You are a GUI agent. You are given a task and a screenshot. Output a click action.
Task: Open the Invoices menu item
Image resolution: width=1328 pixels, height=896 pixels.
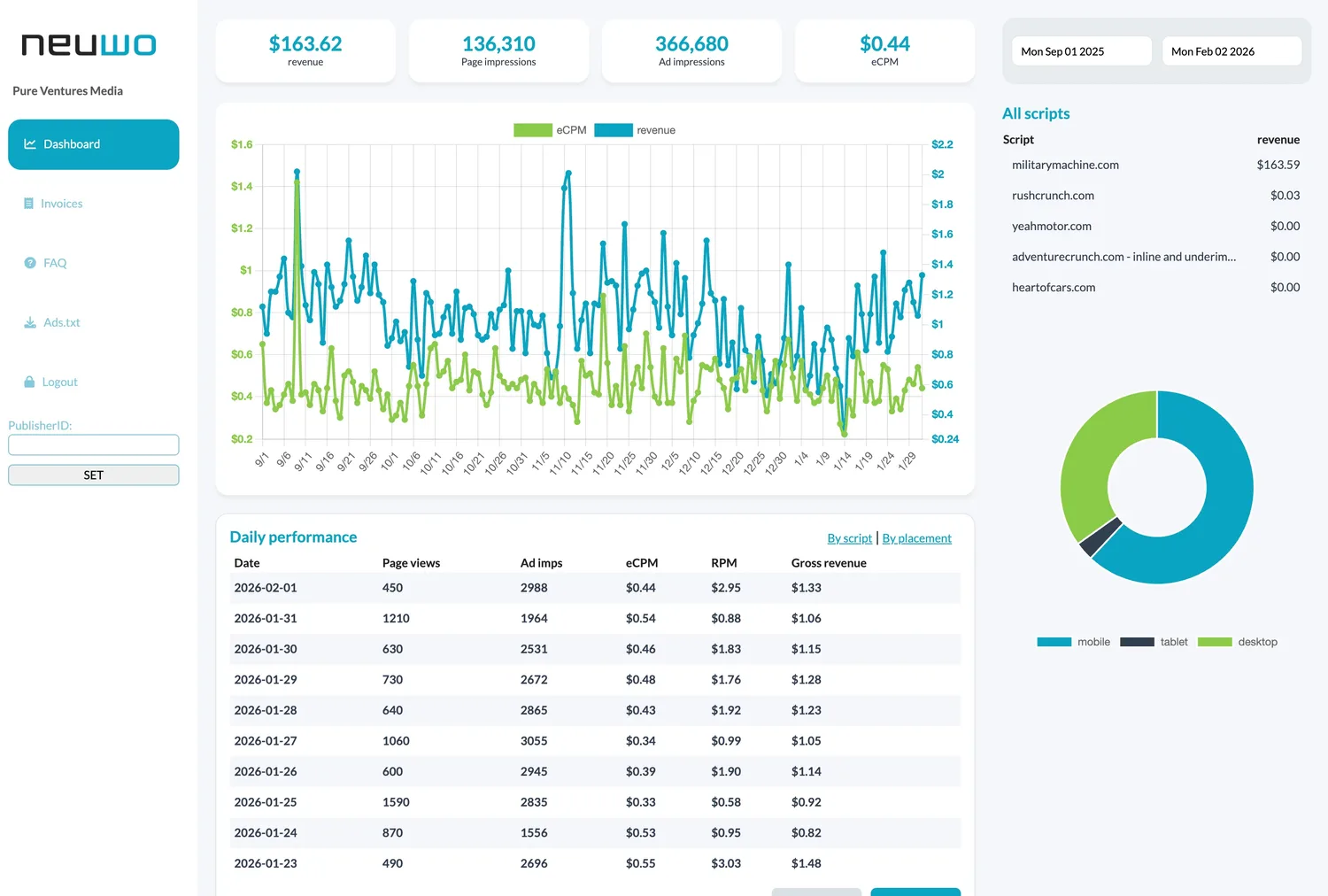point(61,204)
